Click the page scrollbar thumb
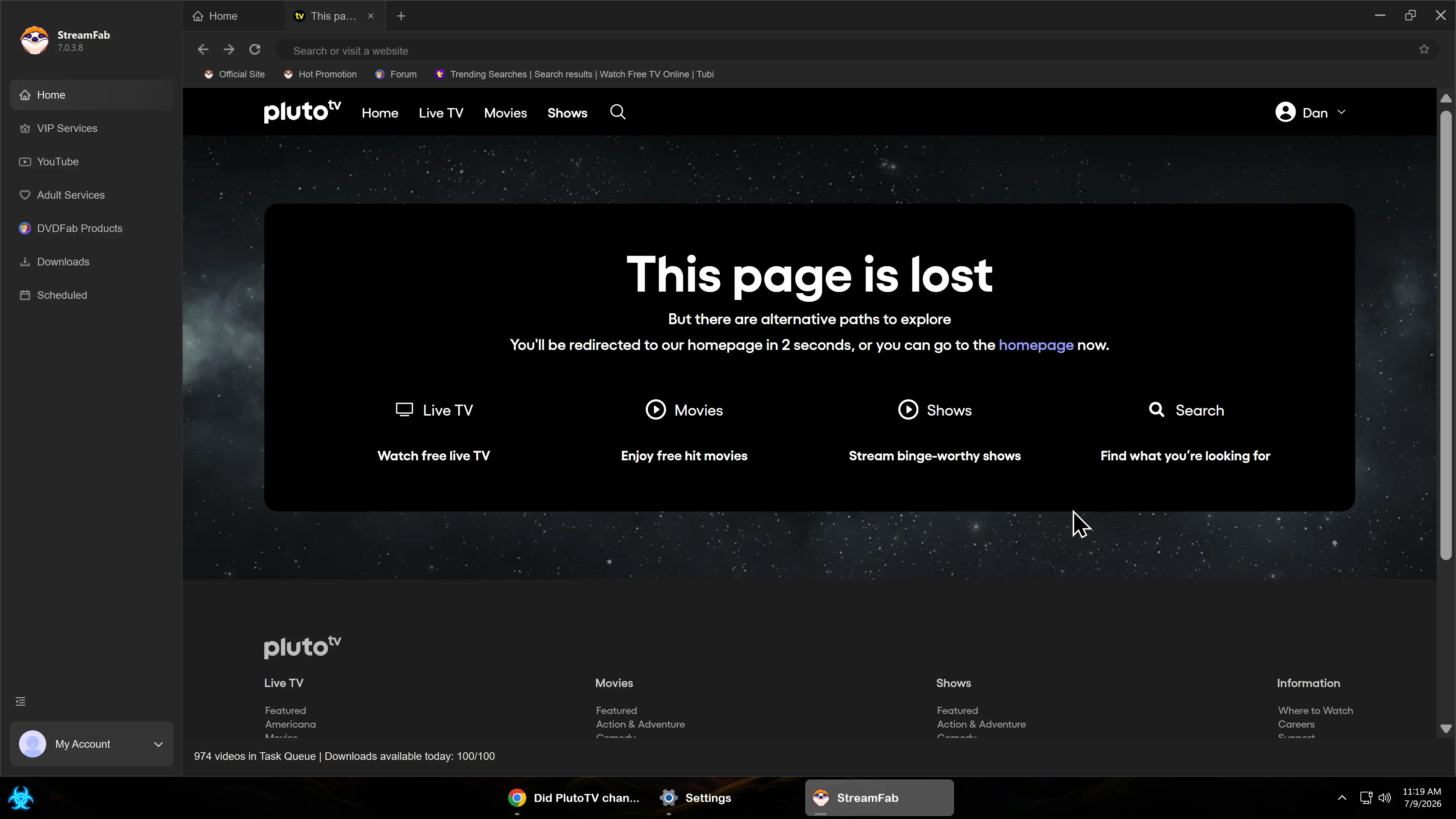Image resolution: width=1456 pixels, height=819 pixels. point(1446,334)
